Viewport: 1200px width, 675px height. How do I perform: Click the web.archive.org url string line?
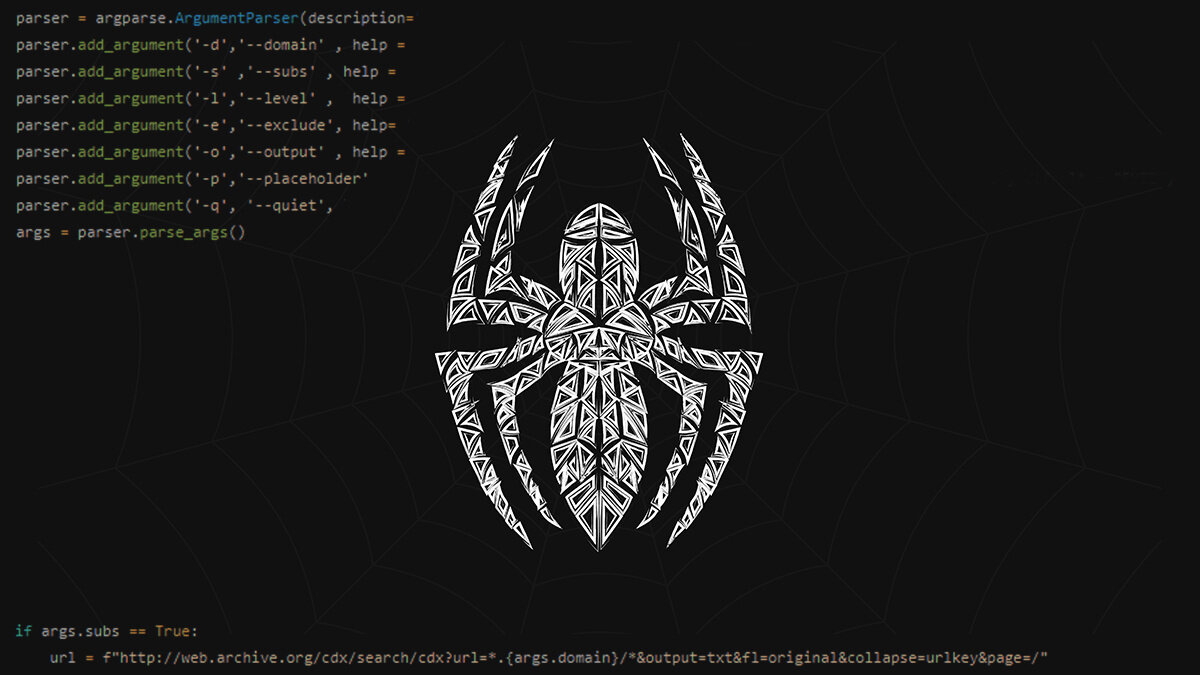click(x=548, y=658)
